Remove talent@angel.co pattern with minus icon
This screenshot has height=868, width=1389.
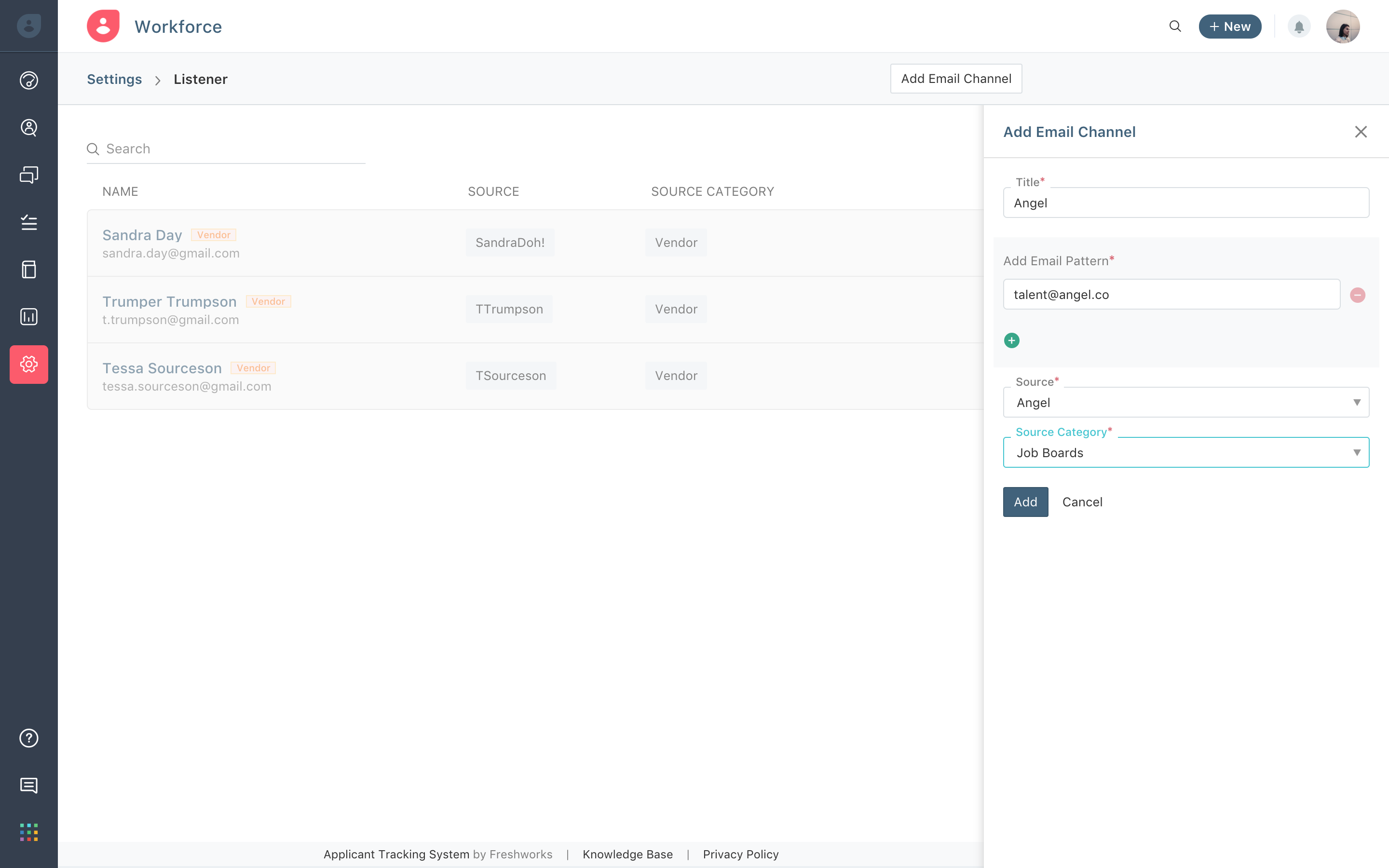coord(1358,295)
